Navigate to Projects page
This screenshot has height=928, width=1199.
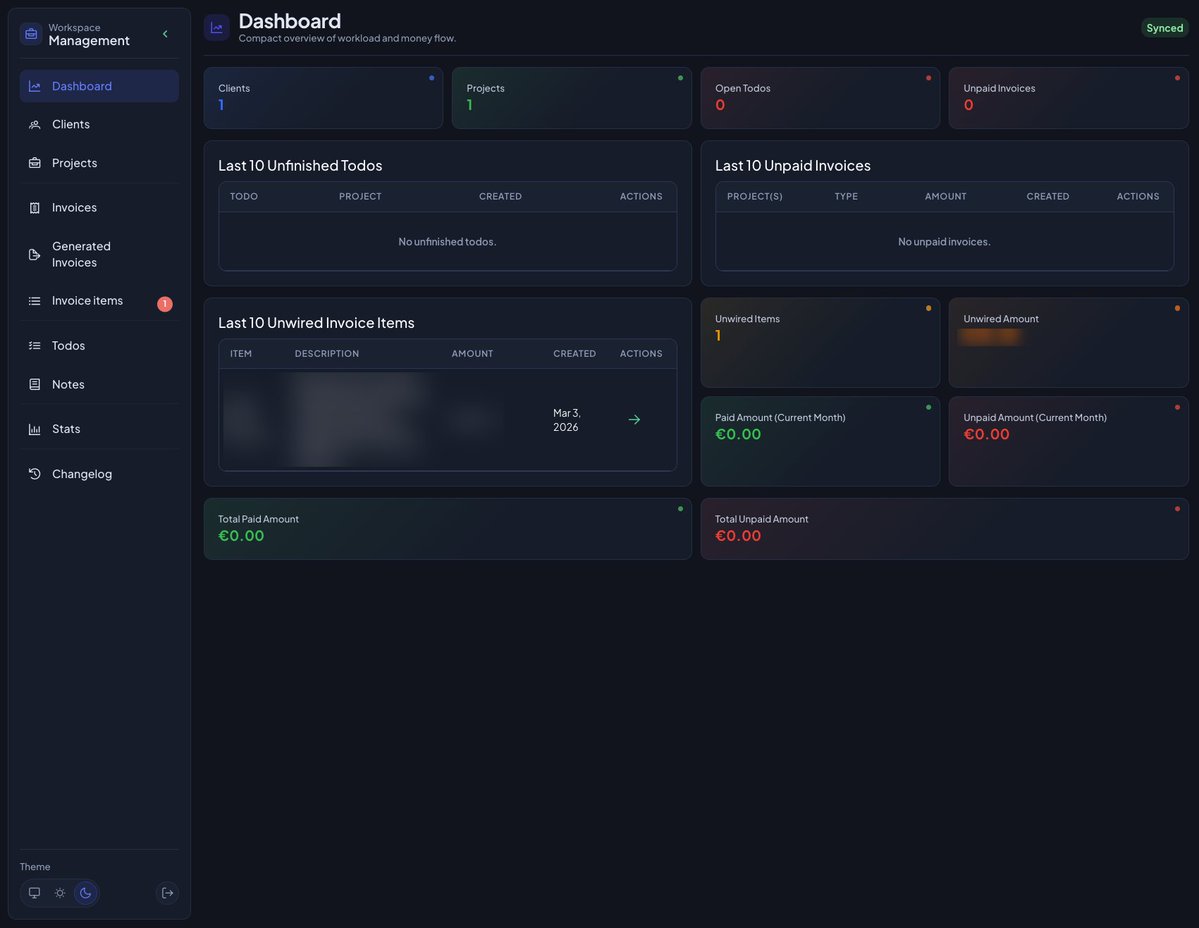(99, 163)
